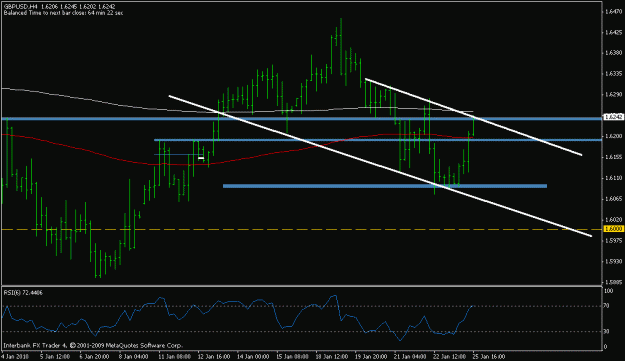Click the "4 Jan 2010" time axis label

[x=15, y=356]
